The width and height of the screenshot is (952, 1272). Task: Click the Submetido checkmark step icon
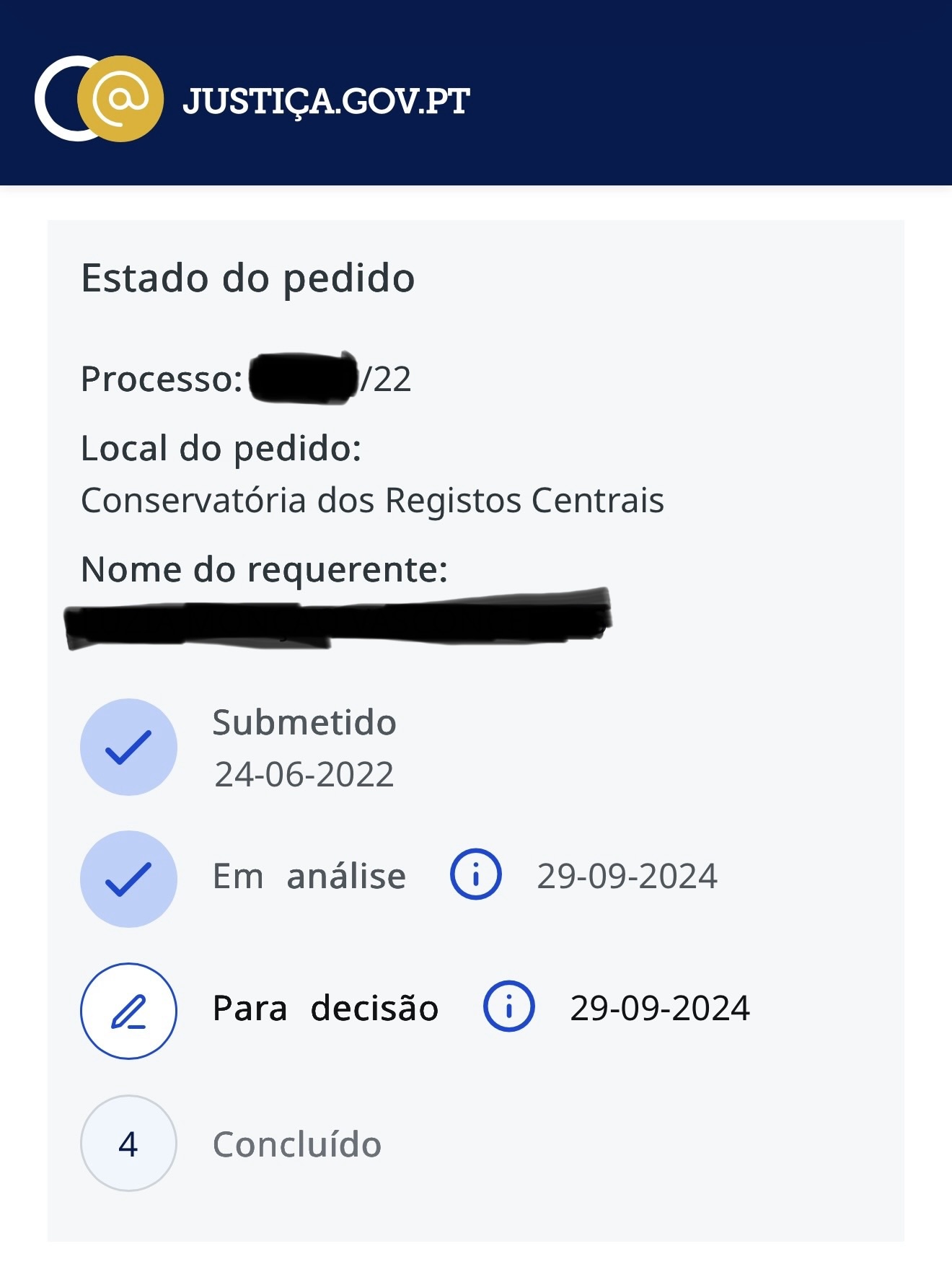click(128, 747)
